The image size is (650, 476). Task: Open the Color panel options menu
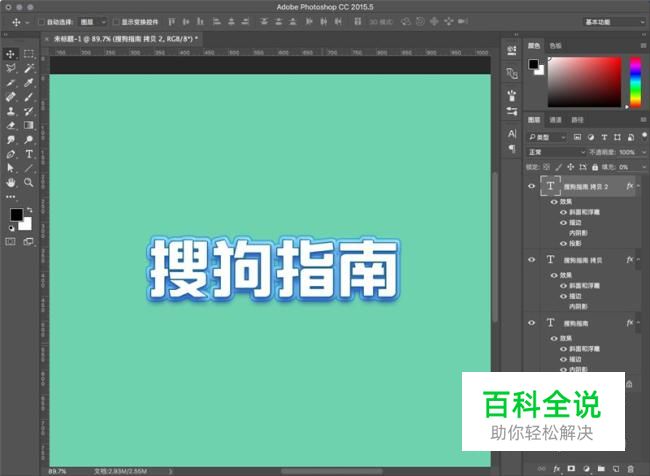coord(643,46)
